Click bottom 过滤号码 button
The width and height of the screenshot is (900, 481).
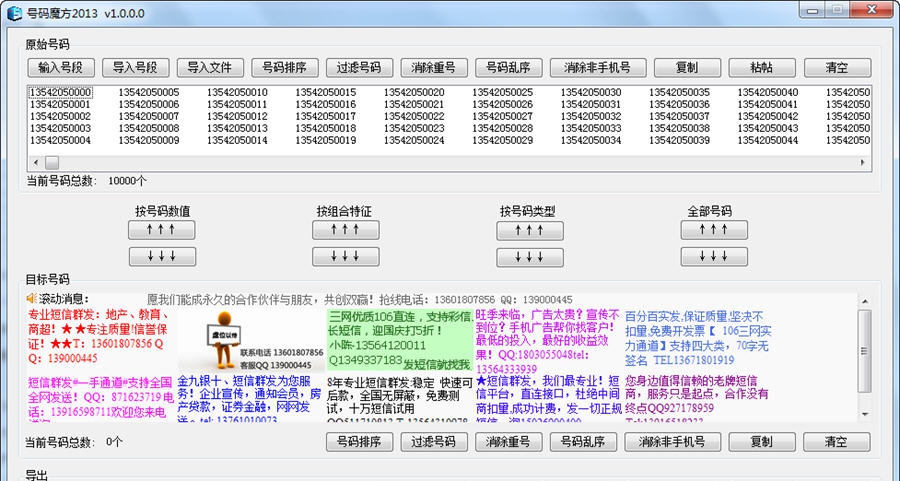coord(434,442)
